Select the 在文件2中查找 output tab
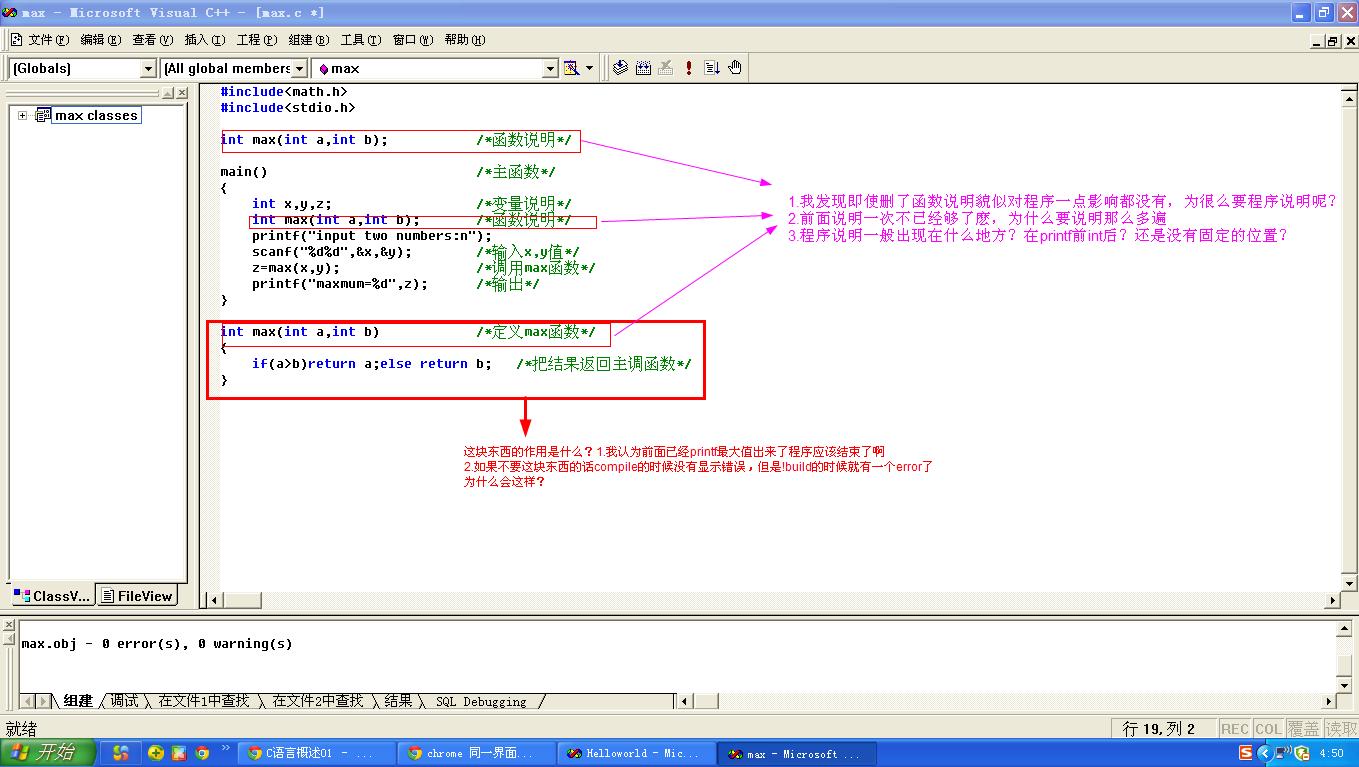Screen dimensions: 1359x767 tap(317, 701)
